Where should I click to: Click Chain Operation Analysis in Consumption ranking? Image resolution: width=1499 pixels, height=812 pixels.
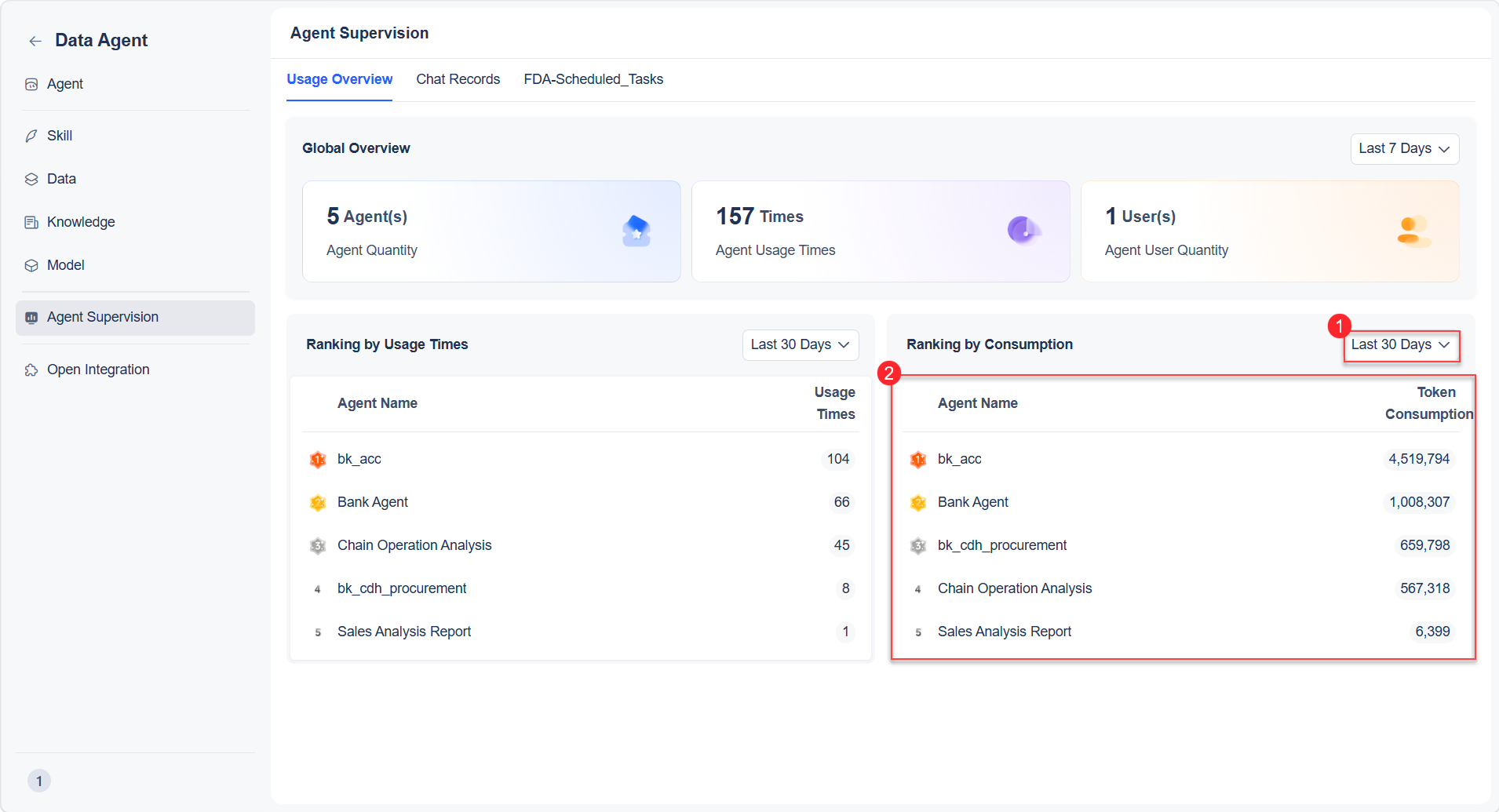coord(1015,588)
